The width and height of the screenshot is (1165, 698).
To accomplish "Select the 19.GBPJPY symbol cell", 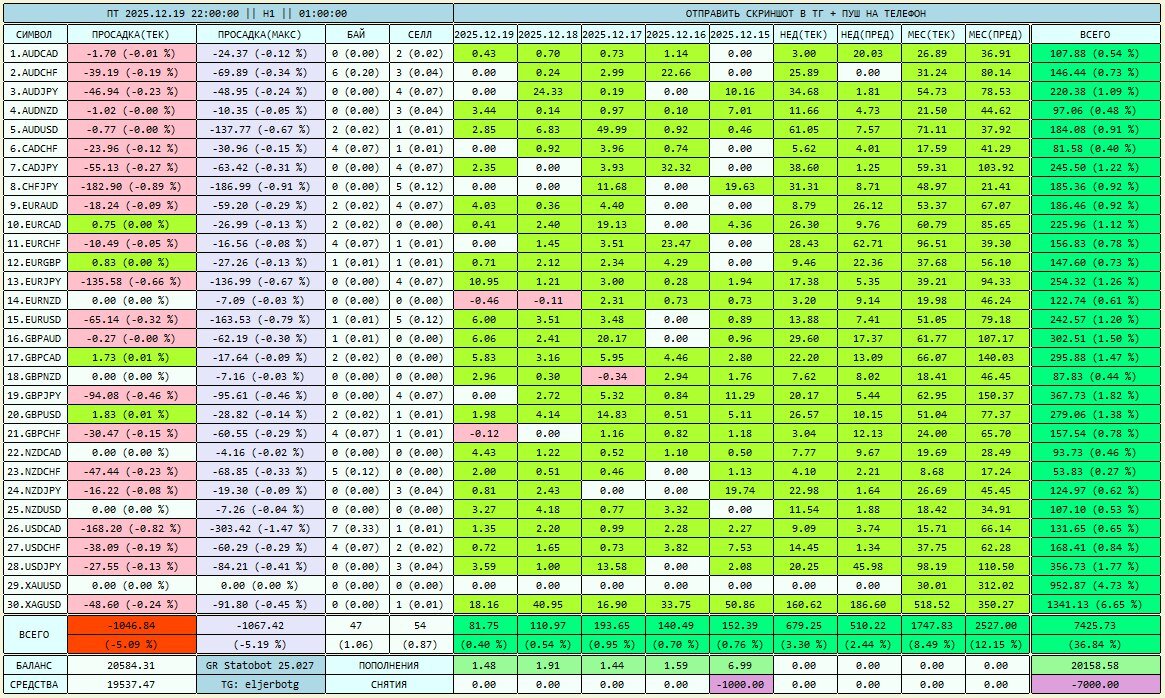I will [x=35, y=395].
